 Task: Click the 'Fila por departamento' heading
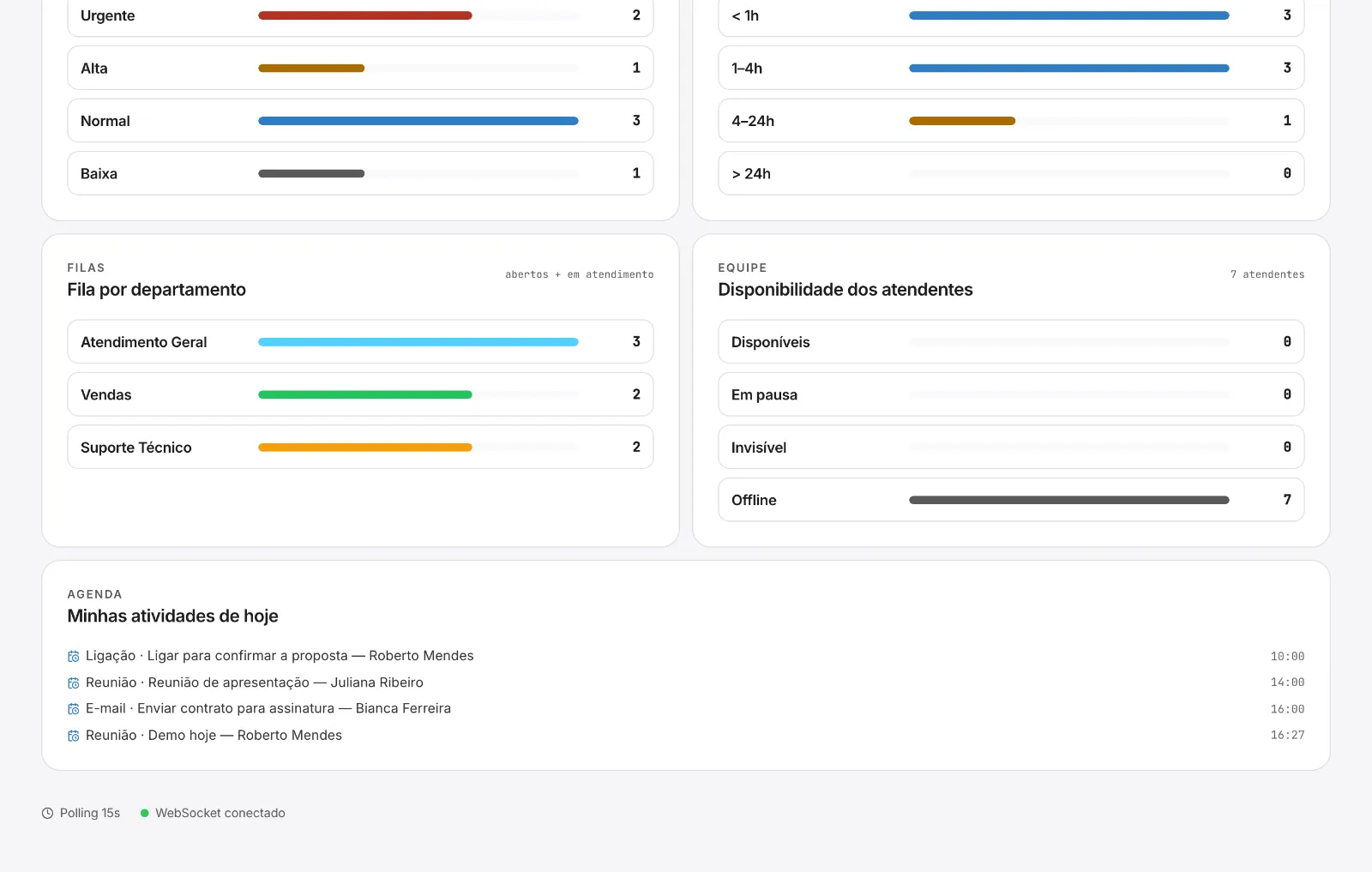pyautogui.click(x=157, y=290)
